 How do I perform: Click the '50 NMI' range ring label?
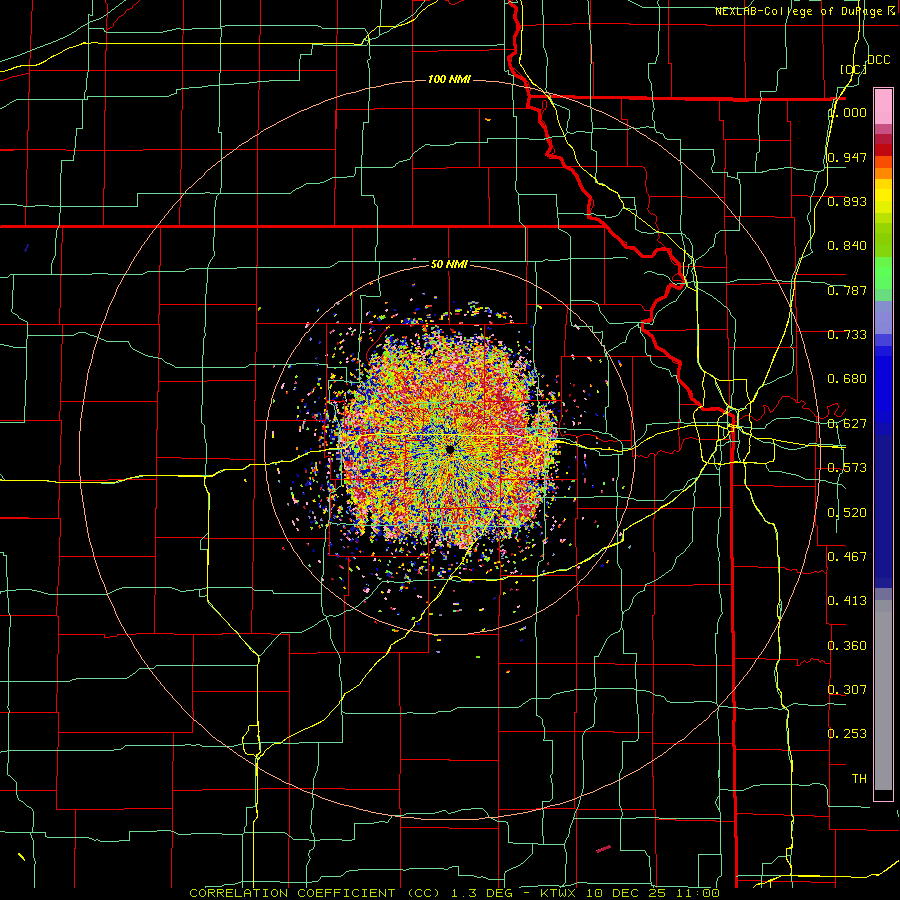point(449,264)
